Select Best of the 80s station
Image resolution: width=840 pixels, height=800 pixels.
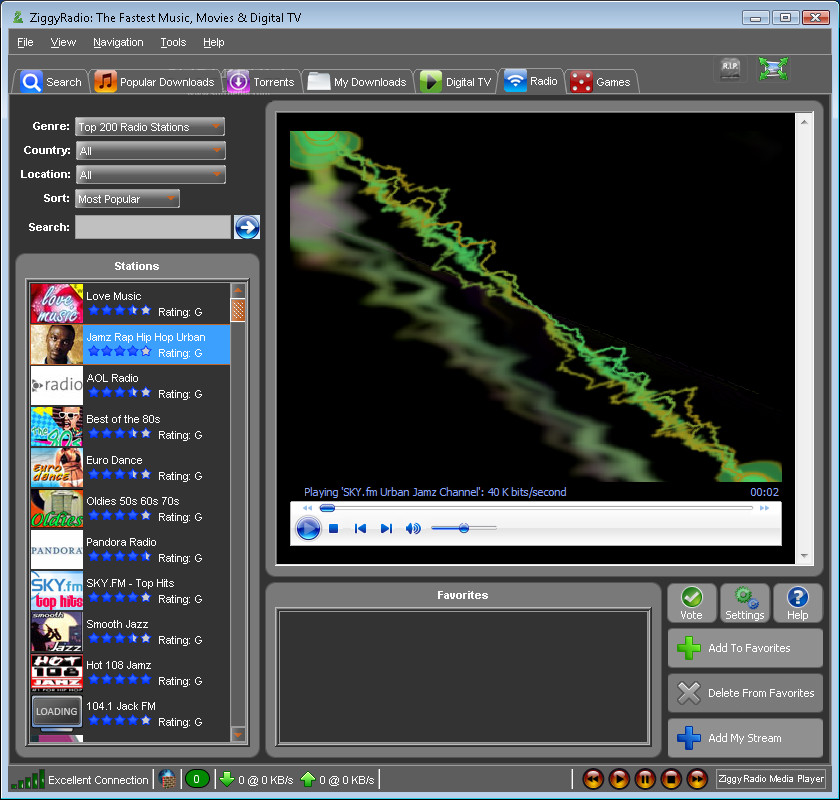[x=130, y=427]
